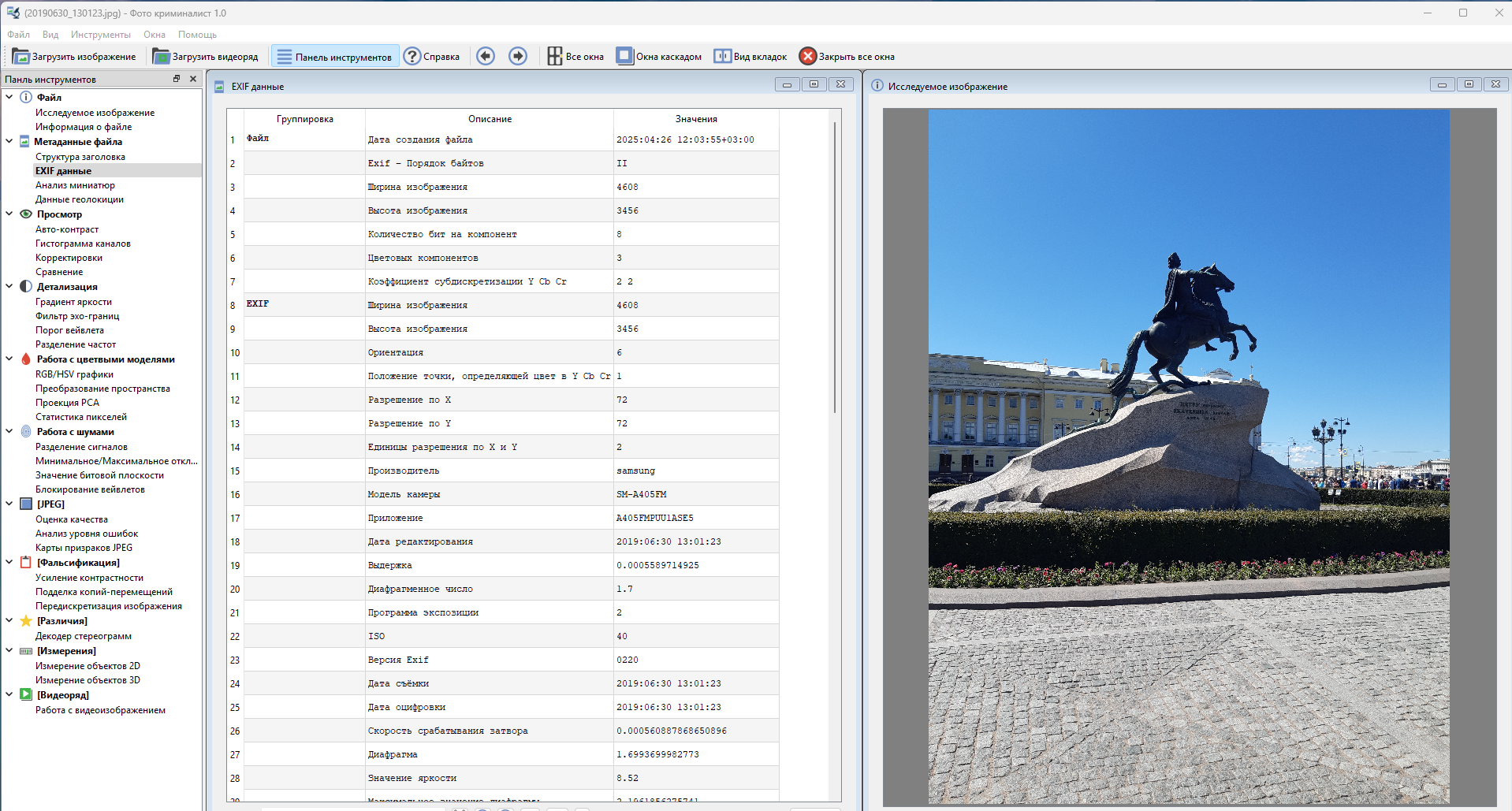The image size is (1512, 811).
Task: Open Данные геолокации tree item
Action: click(80, 199)
